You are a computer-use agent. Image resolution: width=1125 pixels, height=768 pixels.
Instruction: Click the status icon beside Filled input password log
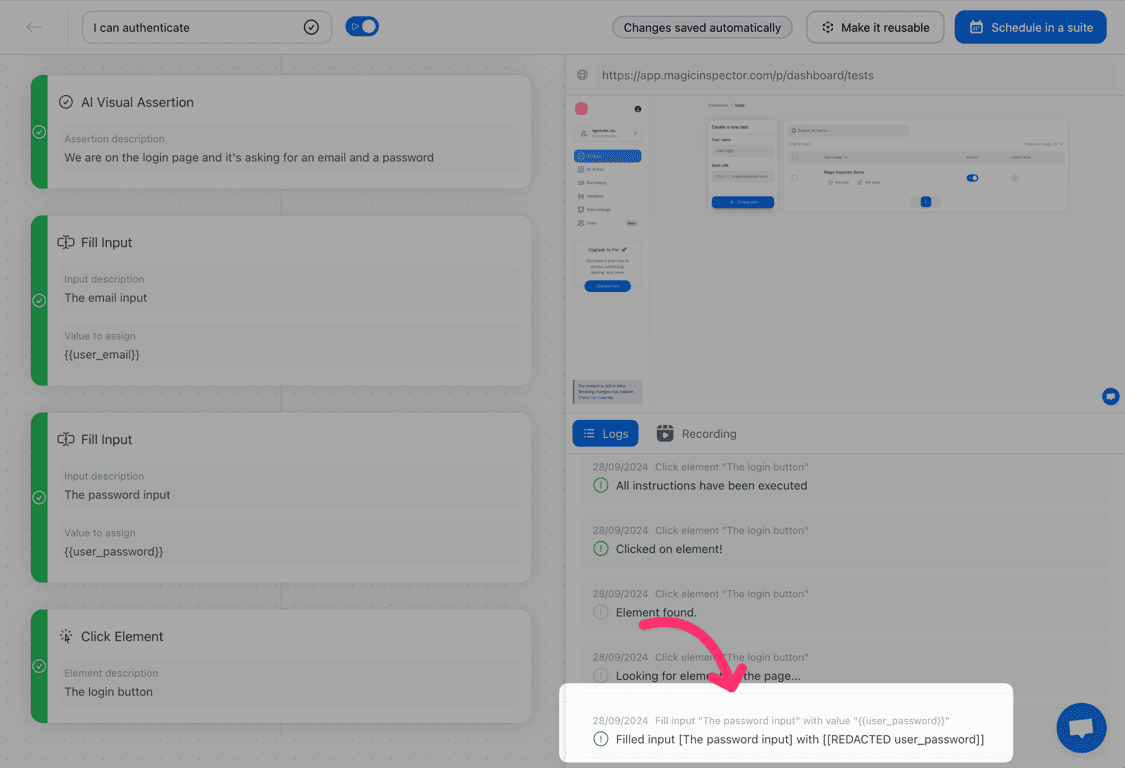(x=601, y=739)
